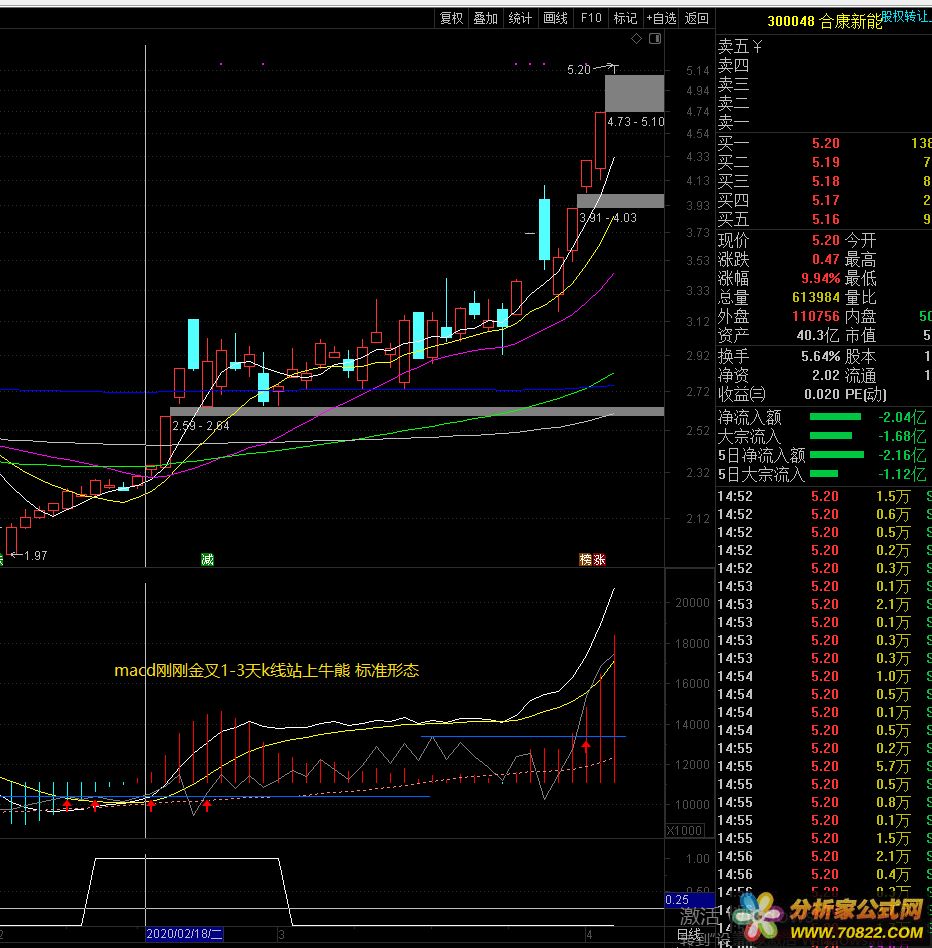932x948 pixels.
Task: Click the diamond icon above the chart
Action: 636,39
